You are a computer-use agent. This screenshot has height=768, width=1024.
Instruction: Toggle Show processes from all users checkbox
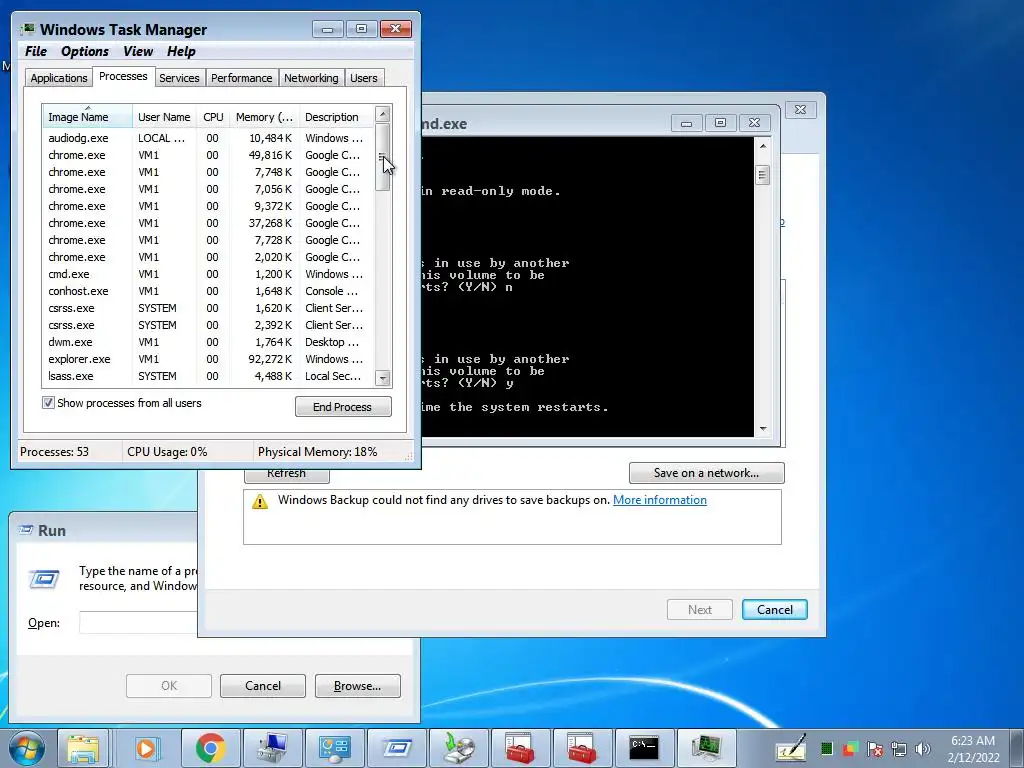click(48, 403)
